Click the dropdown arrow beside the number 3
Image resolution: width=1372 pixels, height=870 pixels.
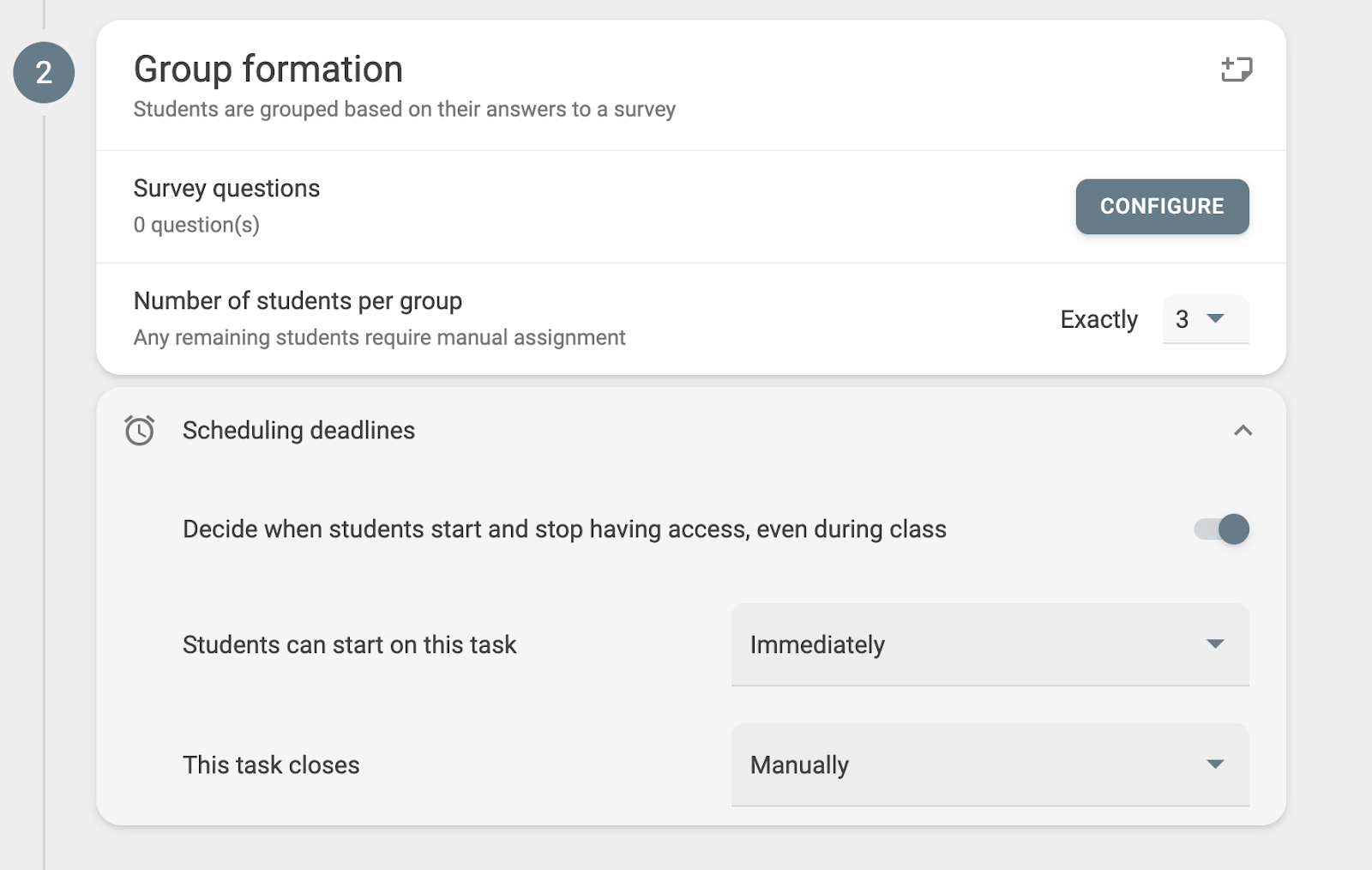tap(1217, 319)
